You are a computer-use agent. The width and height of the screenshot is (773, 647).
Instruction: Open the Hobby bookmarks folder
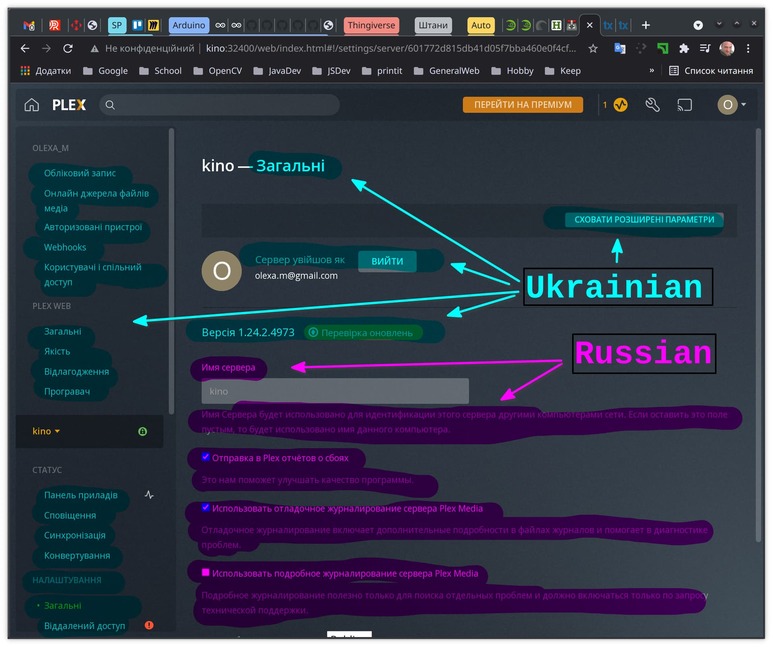(x=513, y=71)
